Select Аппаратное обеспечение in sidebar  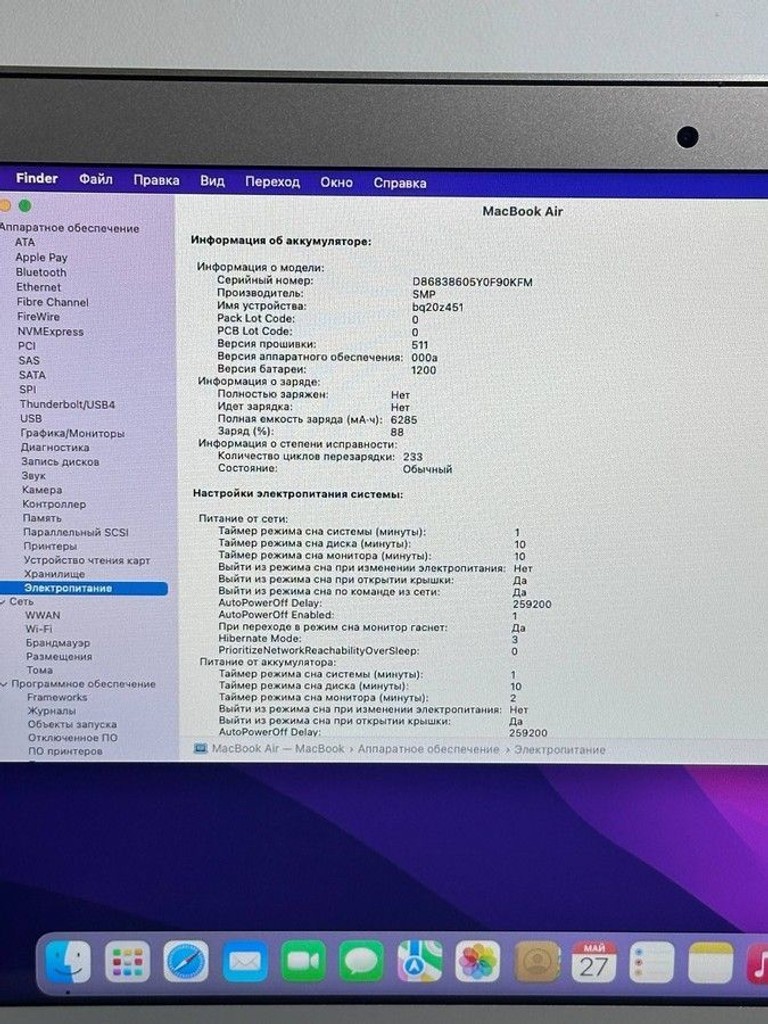[x=69, y=228]
